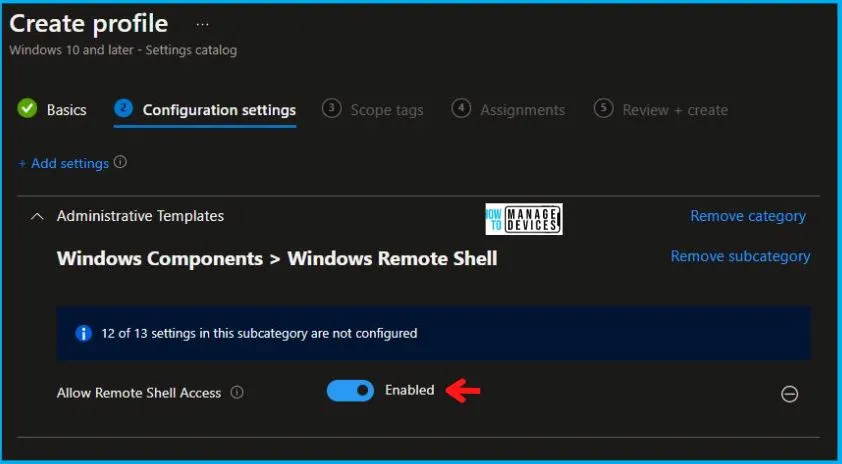
Task: Click the step 5 Review circle icon
Action: tap(603, 109)
